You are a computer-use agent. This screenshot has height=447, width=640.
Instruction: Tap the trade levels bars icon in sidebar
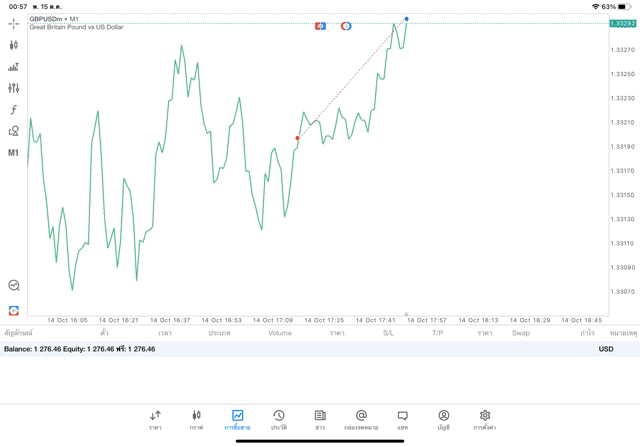pyautogui.click(x=13, y=67)
